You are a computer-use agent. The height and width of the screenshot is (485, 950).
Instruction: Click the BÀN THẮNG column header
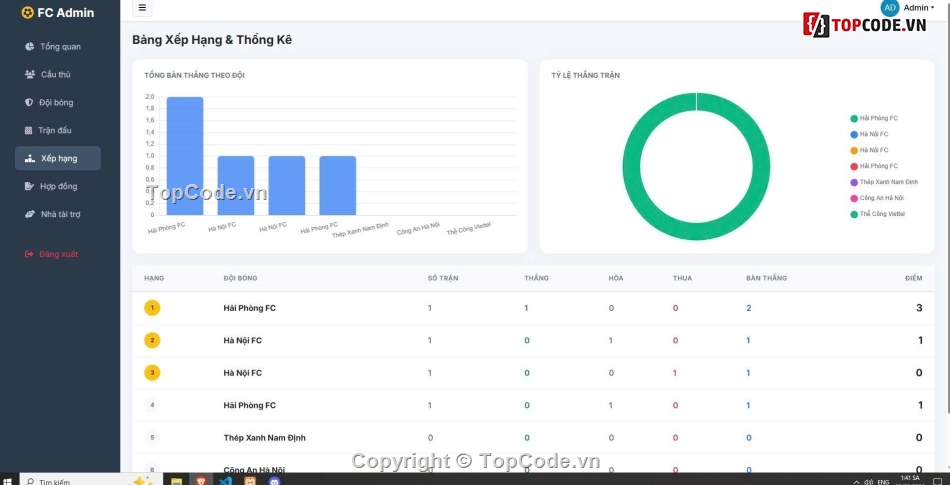[x=766, y=278]
